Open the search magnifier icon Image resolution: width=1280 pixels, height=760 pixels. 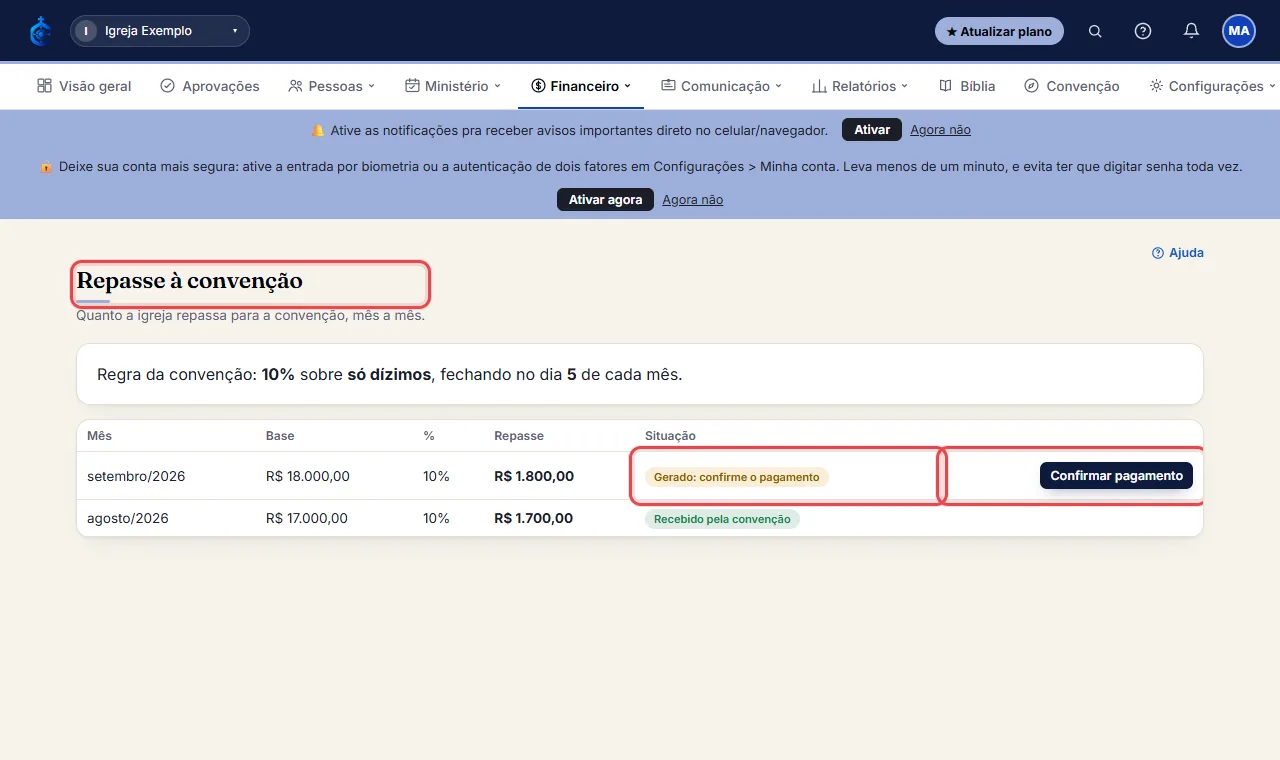pos(1095,31)
